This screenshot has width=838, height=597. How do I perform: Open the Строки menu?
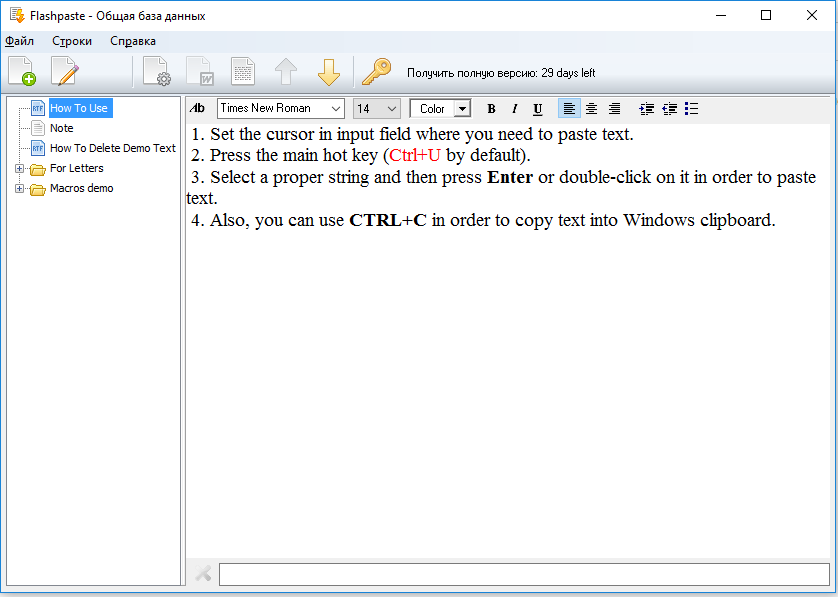pyautogui.click(x=72, y=41)
